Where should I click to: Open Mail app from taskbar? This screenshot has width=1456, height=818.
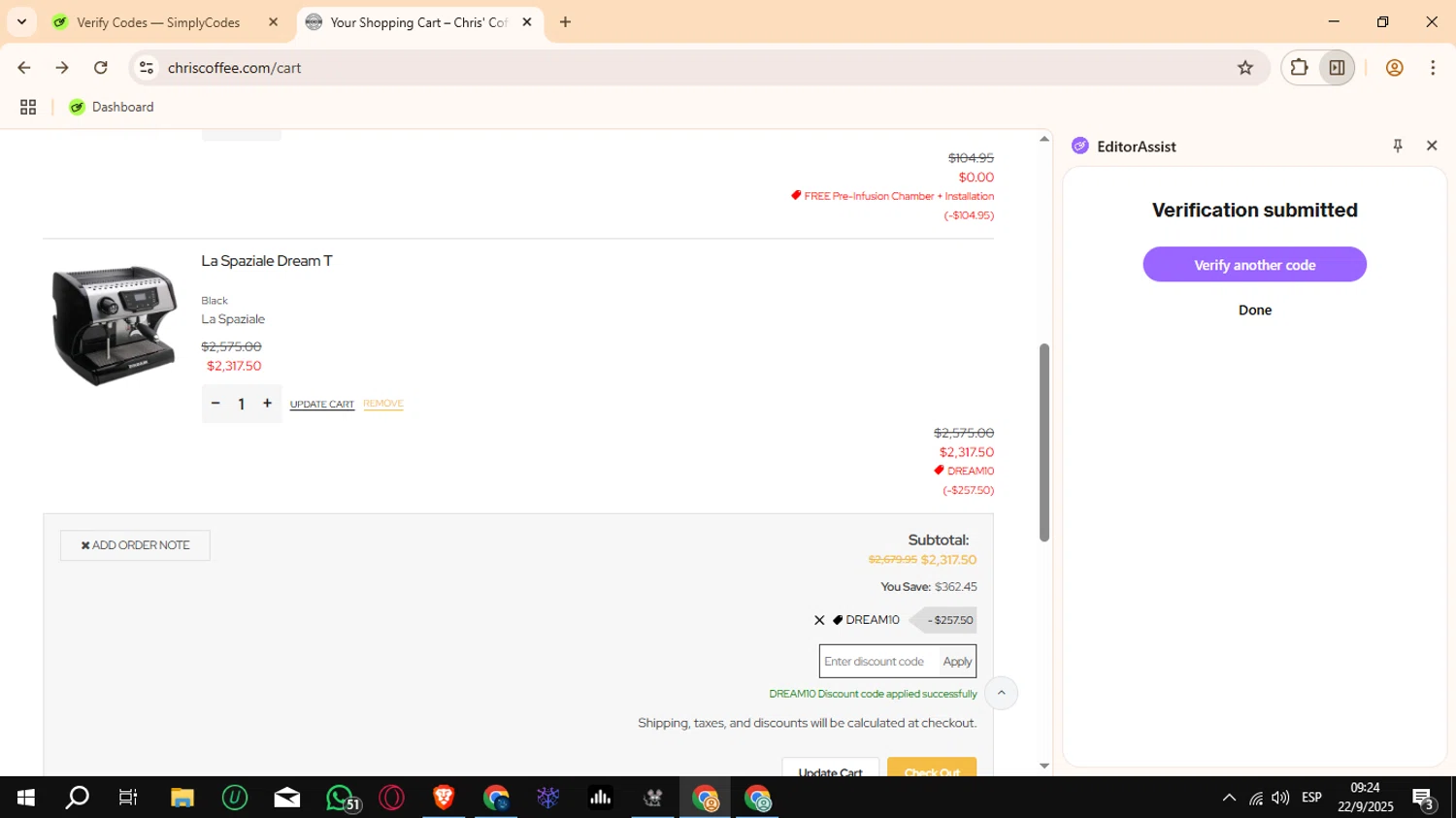point(287,798)
